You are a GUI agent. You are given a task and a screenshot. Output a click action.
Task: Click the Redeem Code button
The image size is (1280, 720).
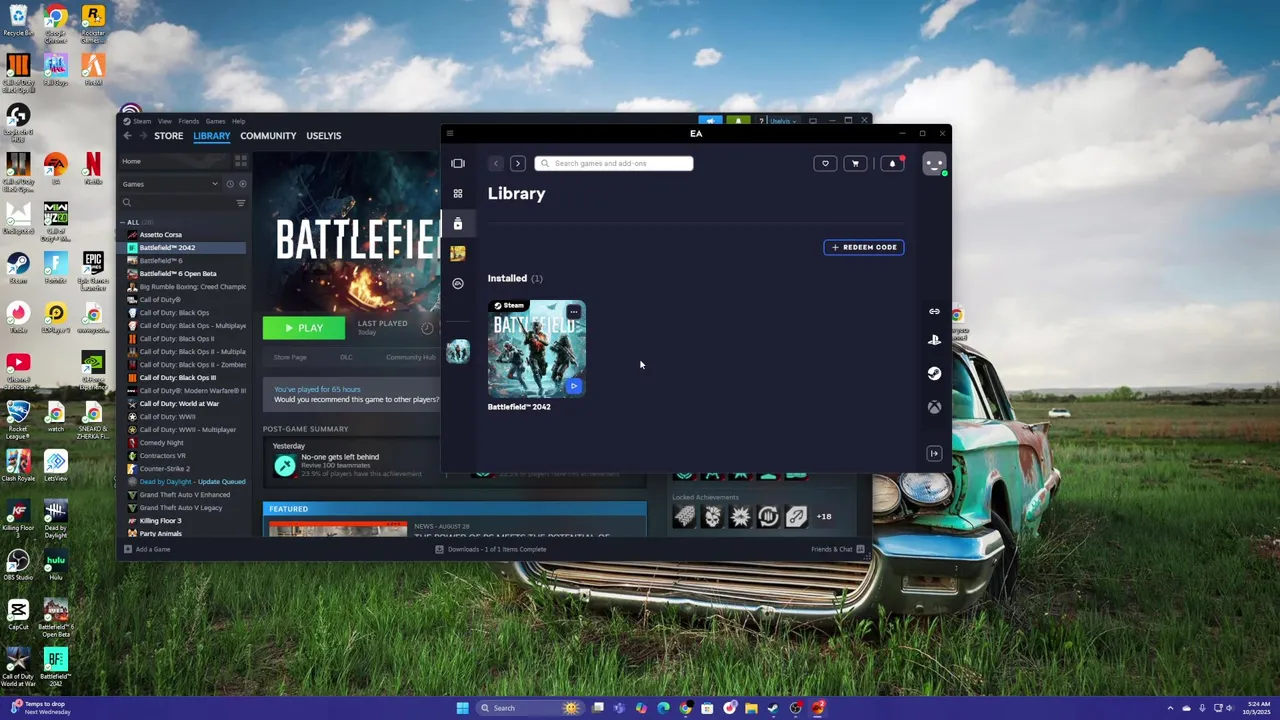[864, 247]
